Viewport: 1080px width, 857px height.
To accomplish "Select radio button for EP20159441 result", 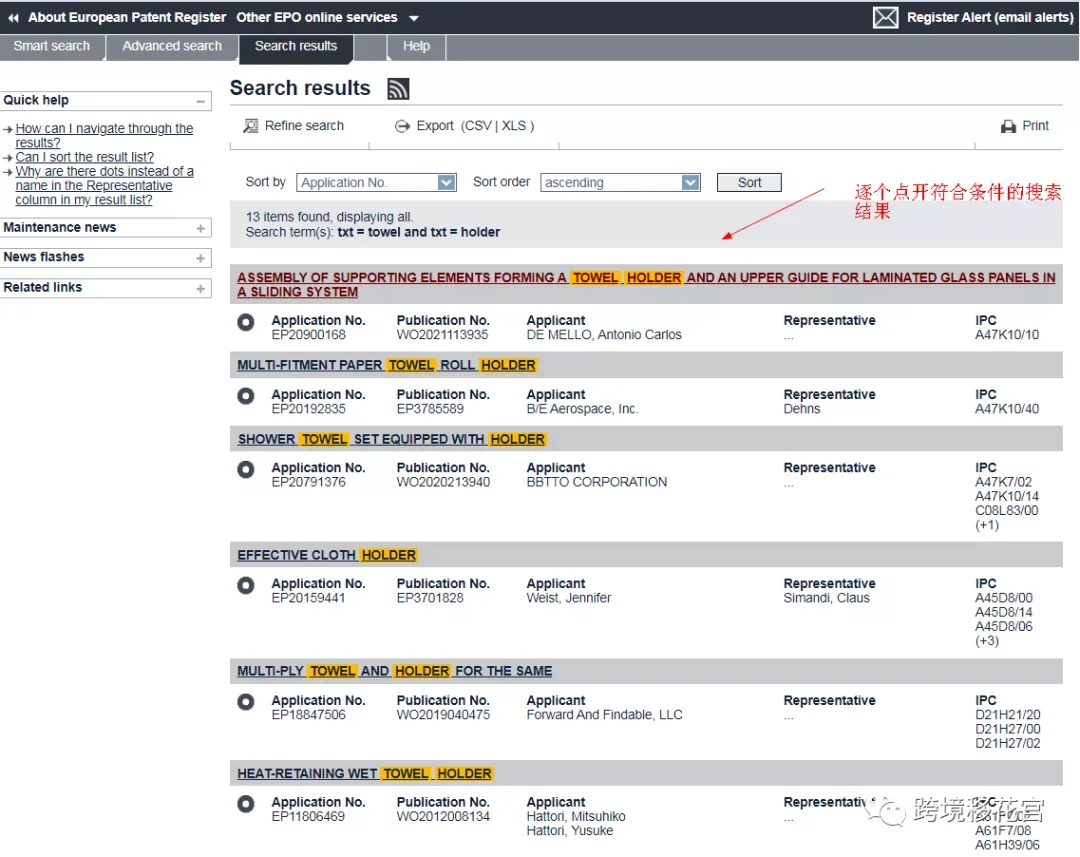I will click(246, 585).
